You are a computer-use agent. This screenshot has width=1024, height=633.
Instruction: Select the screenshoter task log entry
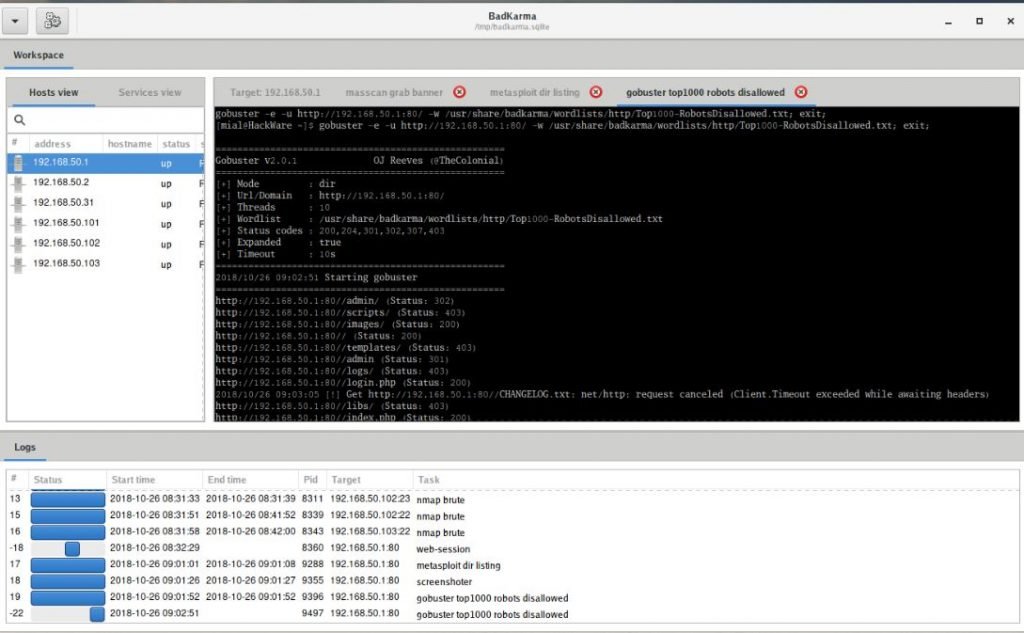point(444,581)
